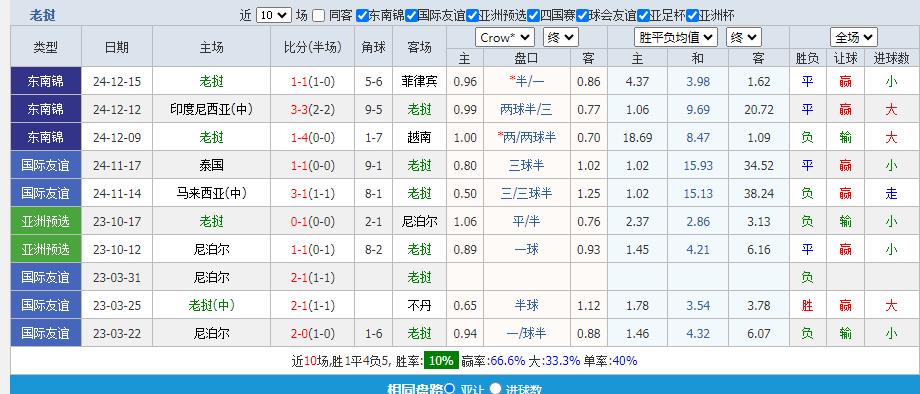Click away odds 38.24 on 马来西亚 row
Screen dimensions: 920x394
tap(759, 193)
